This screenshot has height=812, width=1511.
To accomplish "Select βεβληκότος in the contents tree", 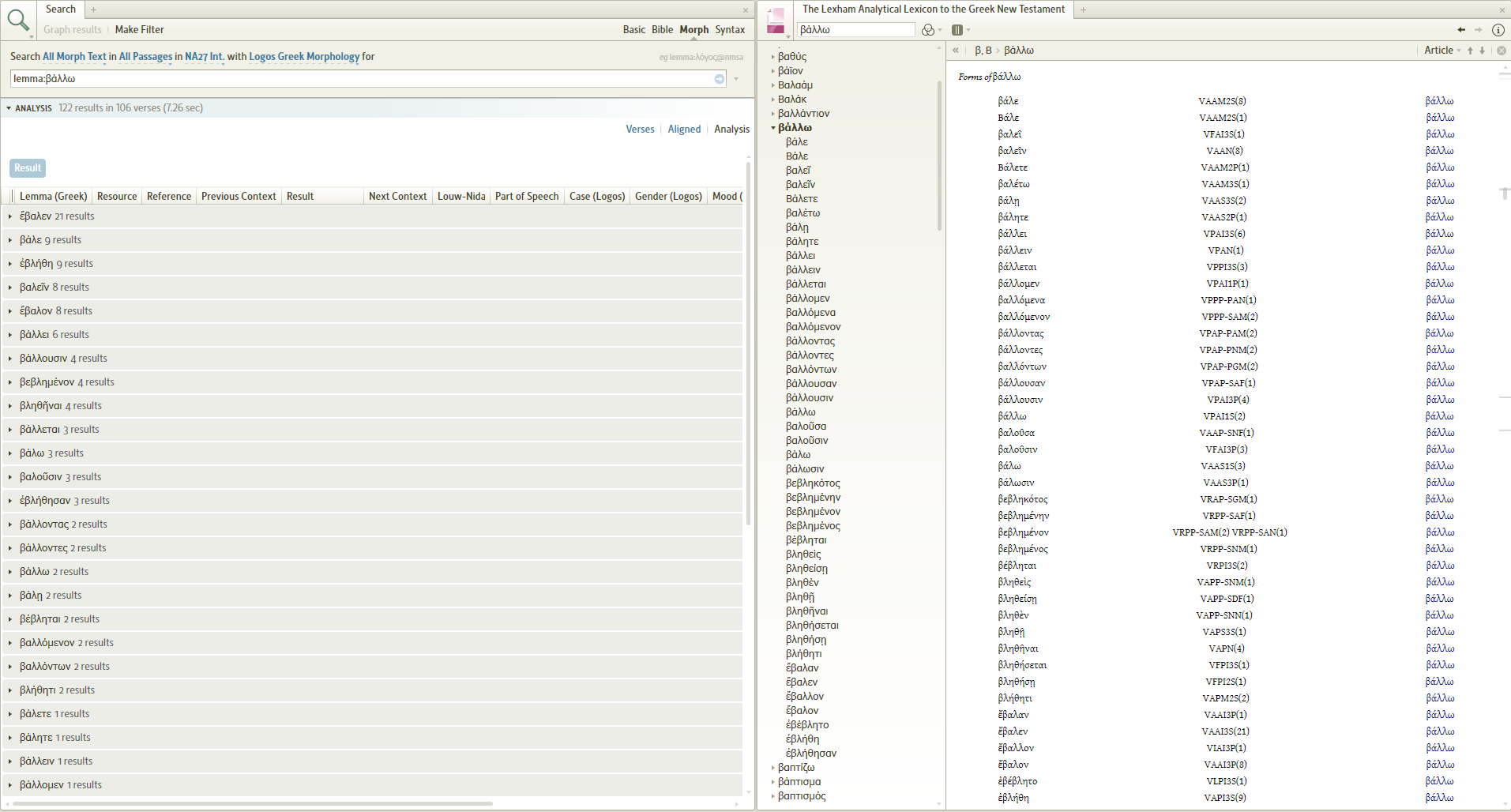I will [813, 483].
